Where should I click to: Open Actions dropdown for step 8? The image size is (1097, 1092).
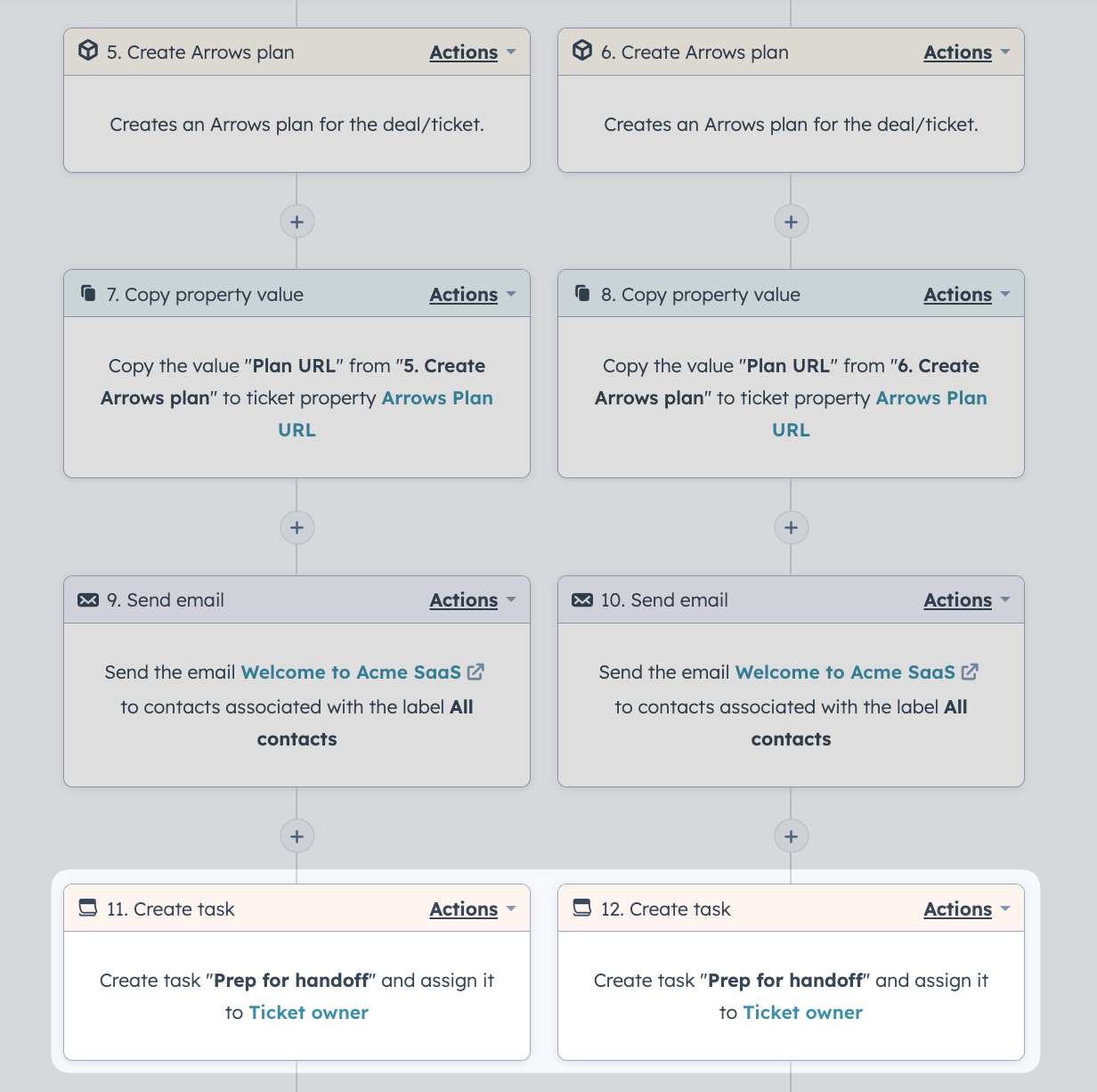(x=967, y=295)
